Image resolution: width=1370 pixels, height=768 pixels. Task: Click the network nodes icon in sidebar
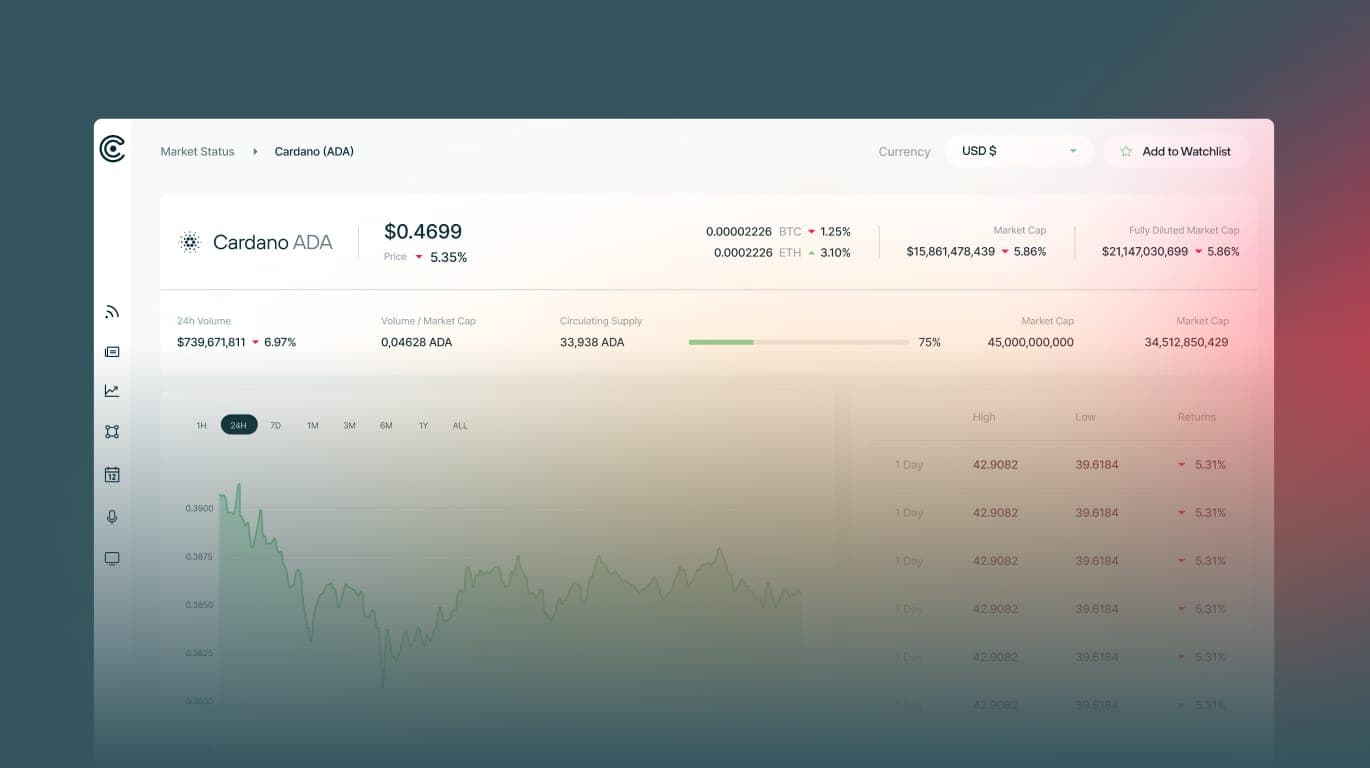tap(112, 432)
